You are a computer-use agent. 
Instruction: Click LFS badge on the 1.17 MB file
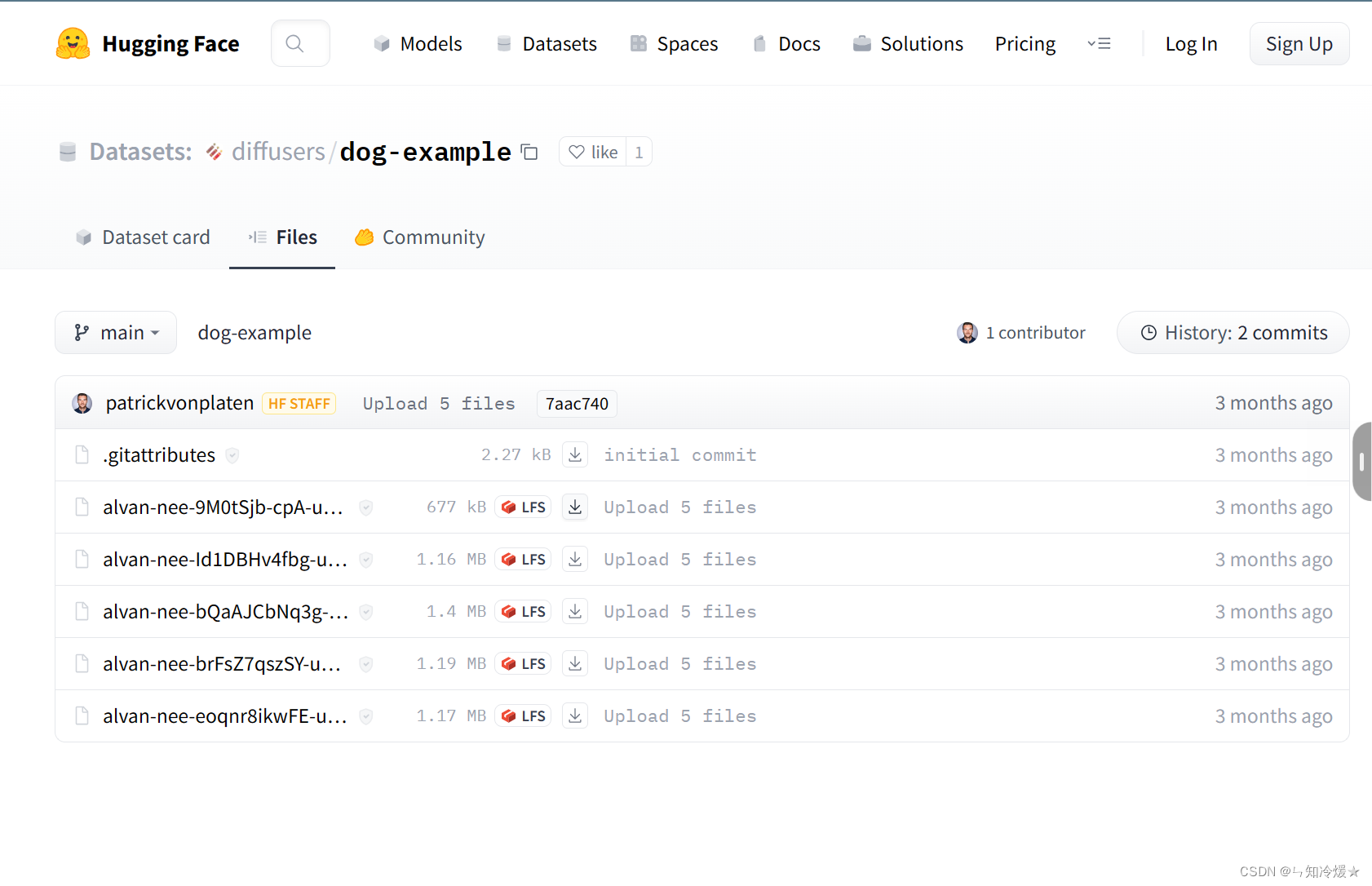coord(523,715)
